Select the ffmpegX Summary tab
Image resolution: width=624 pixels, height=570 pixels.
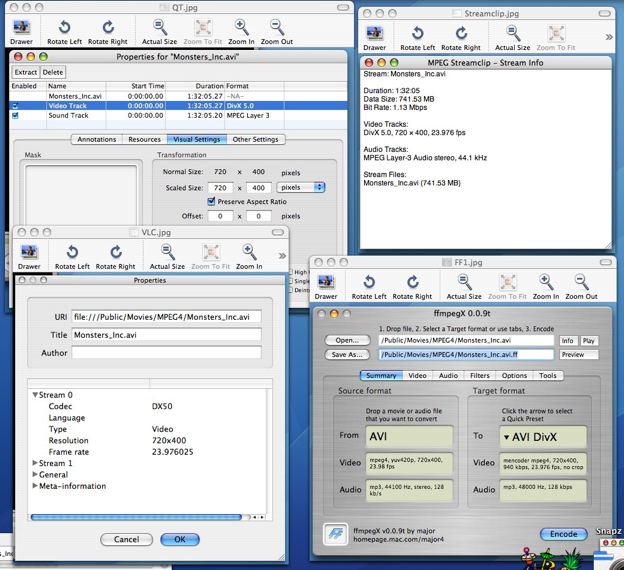tap(381, 375)
